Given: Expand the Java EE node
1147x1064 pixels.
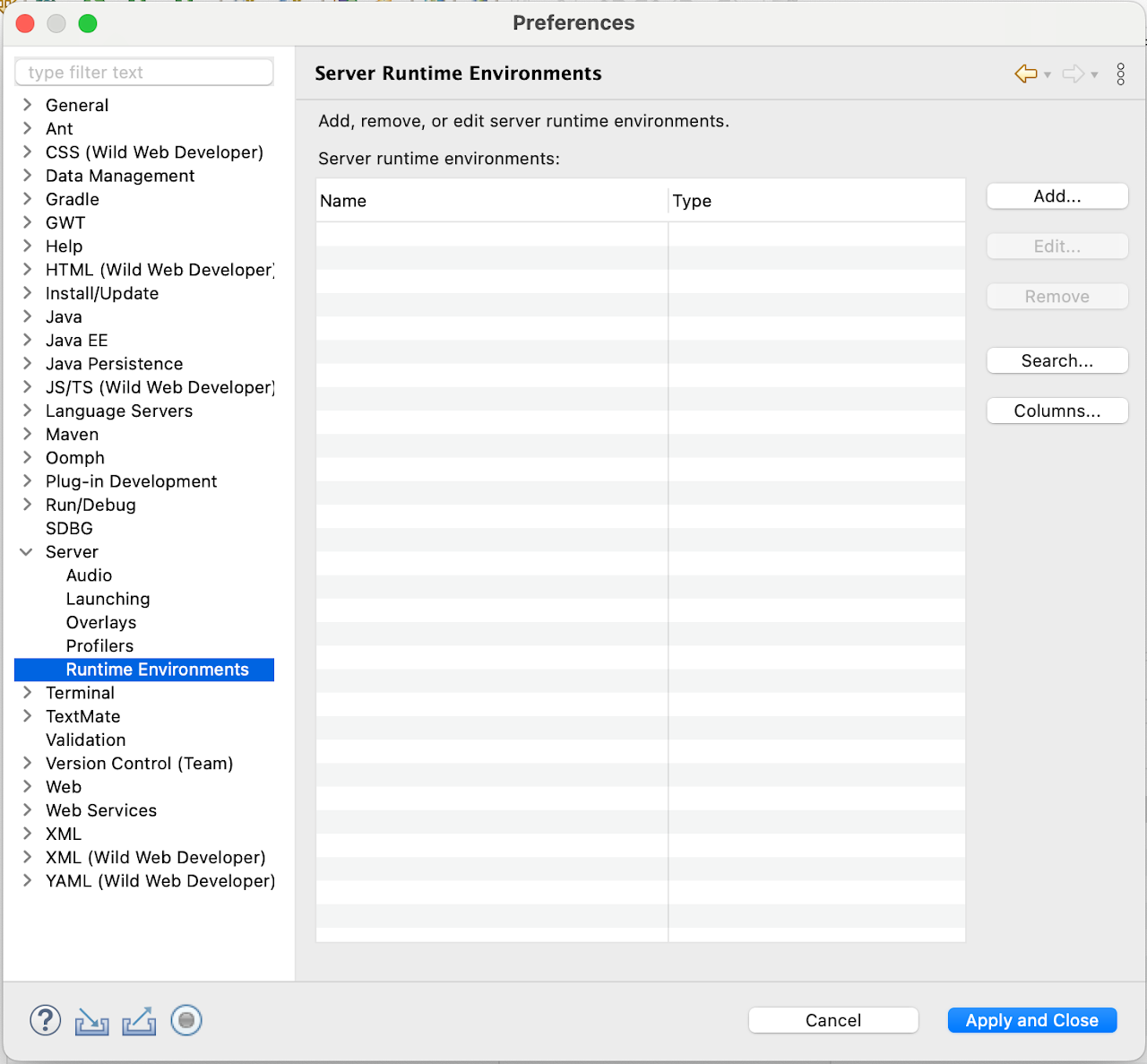Looking at the screenshot, I should (27, 340).
